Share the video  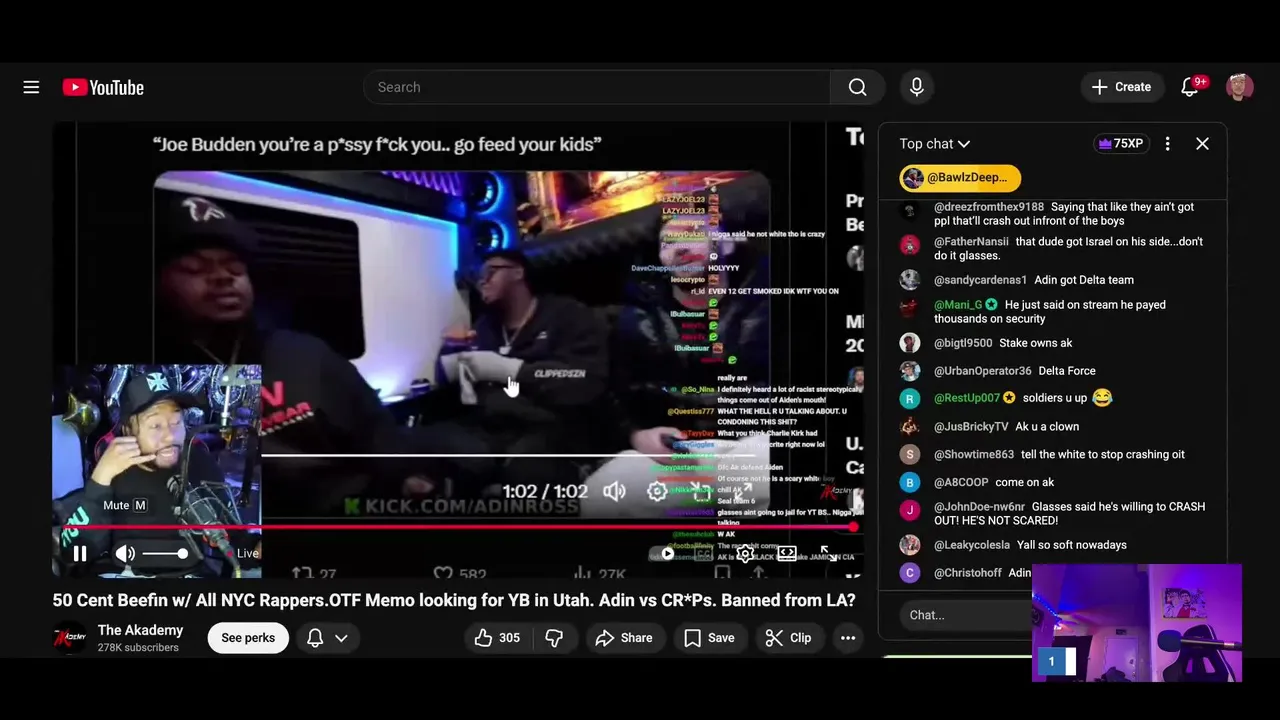(624, 638)
